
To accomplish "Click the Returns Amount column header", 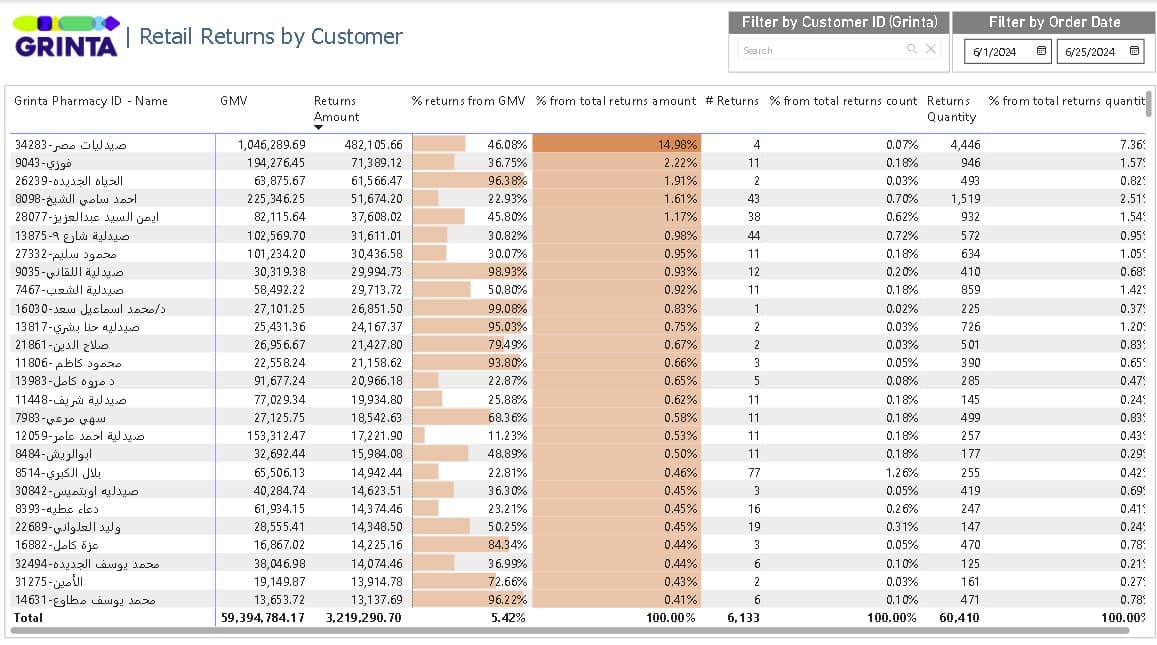I will pyautogui.click(x=336, y=108).
